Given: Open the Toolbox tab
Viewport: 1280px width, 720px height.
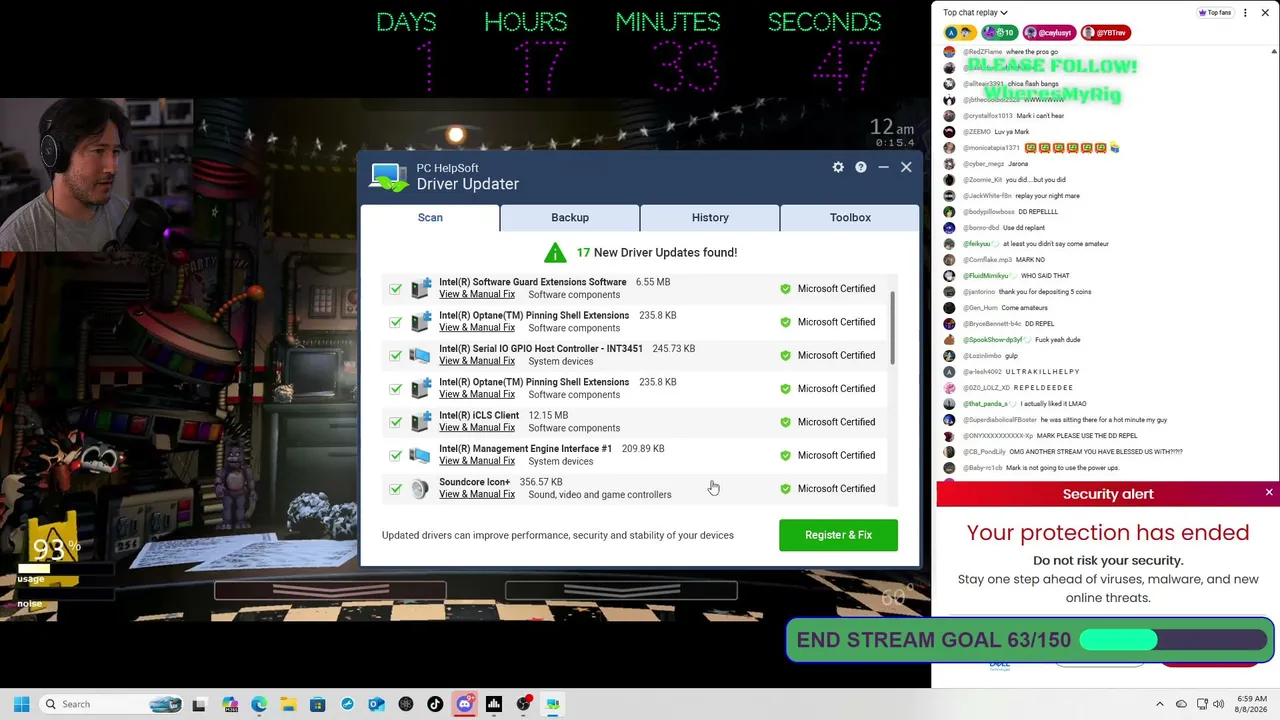Looking at the screenshot, I should click(x=850, y=217).
